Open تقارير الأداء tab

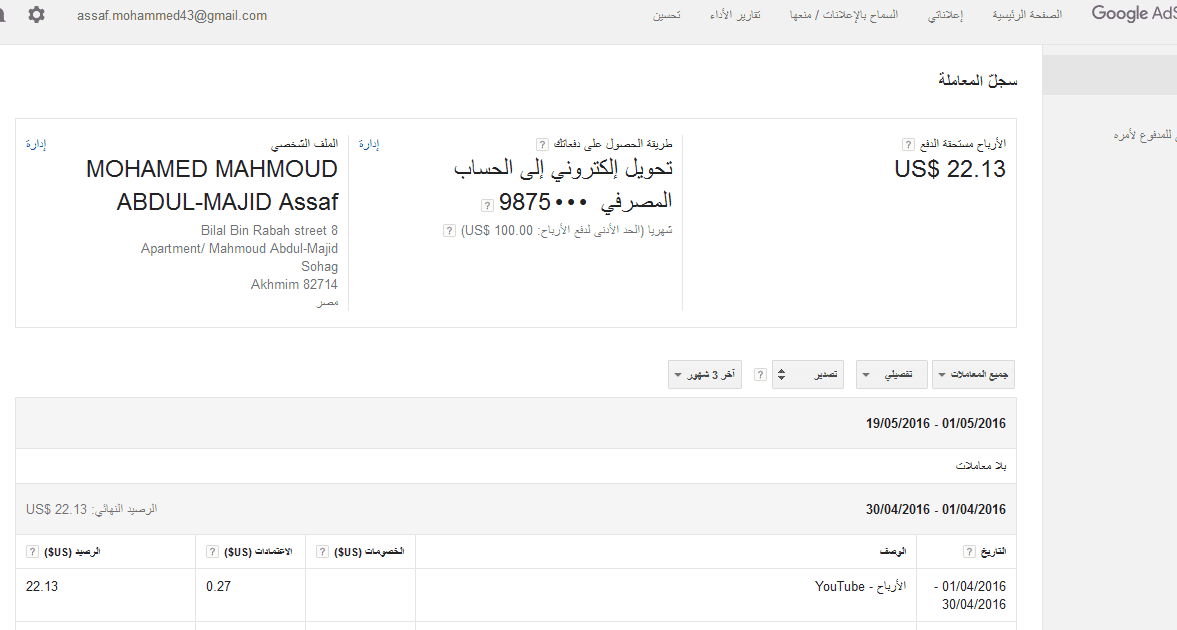[735, 15]
